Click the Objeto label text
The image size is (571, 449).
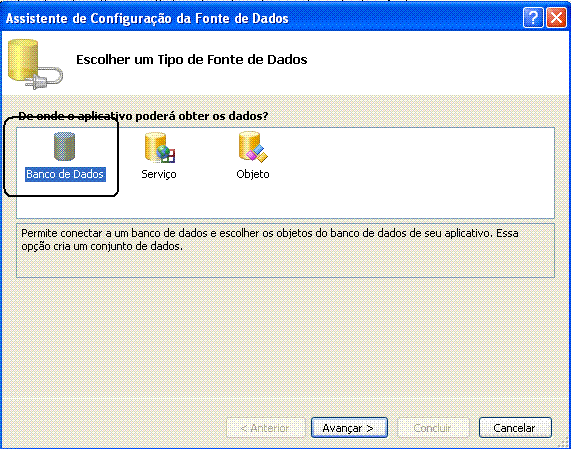coord(253,174)
